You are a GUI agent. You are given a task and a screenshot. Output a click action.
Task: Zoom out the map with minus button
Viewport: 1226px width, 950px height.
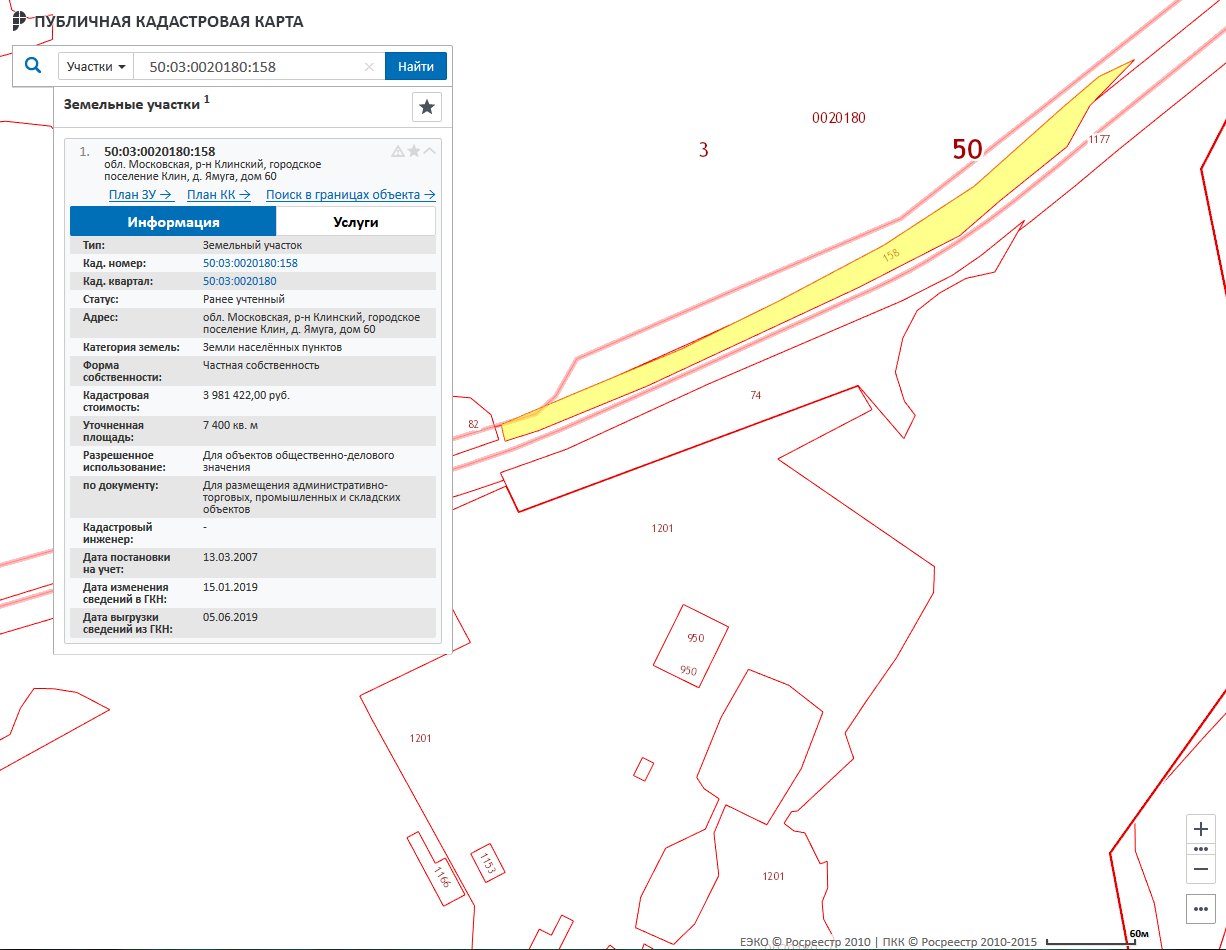point(1201,869)
